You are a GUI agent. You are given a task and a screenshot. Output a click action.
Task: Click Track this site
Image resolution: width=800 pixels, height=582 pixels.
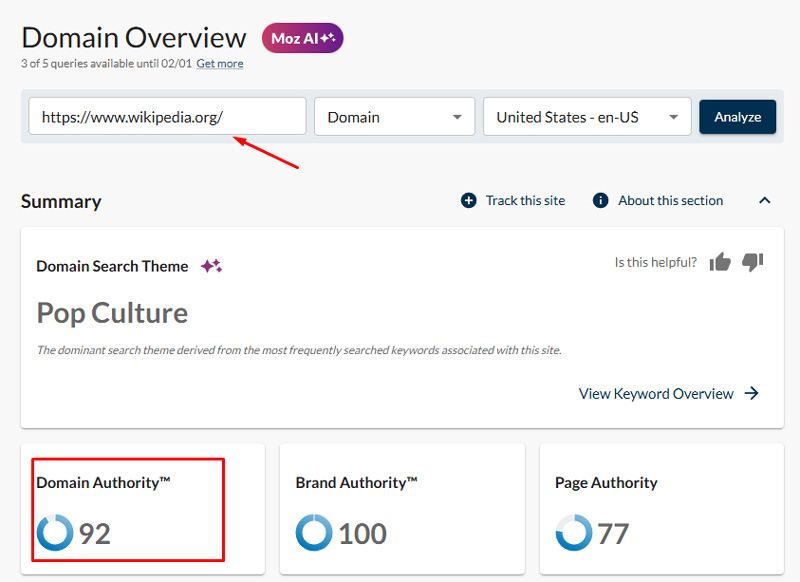[x=525, y=200]
